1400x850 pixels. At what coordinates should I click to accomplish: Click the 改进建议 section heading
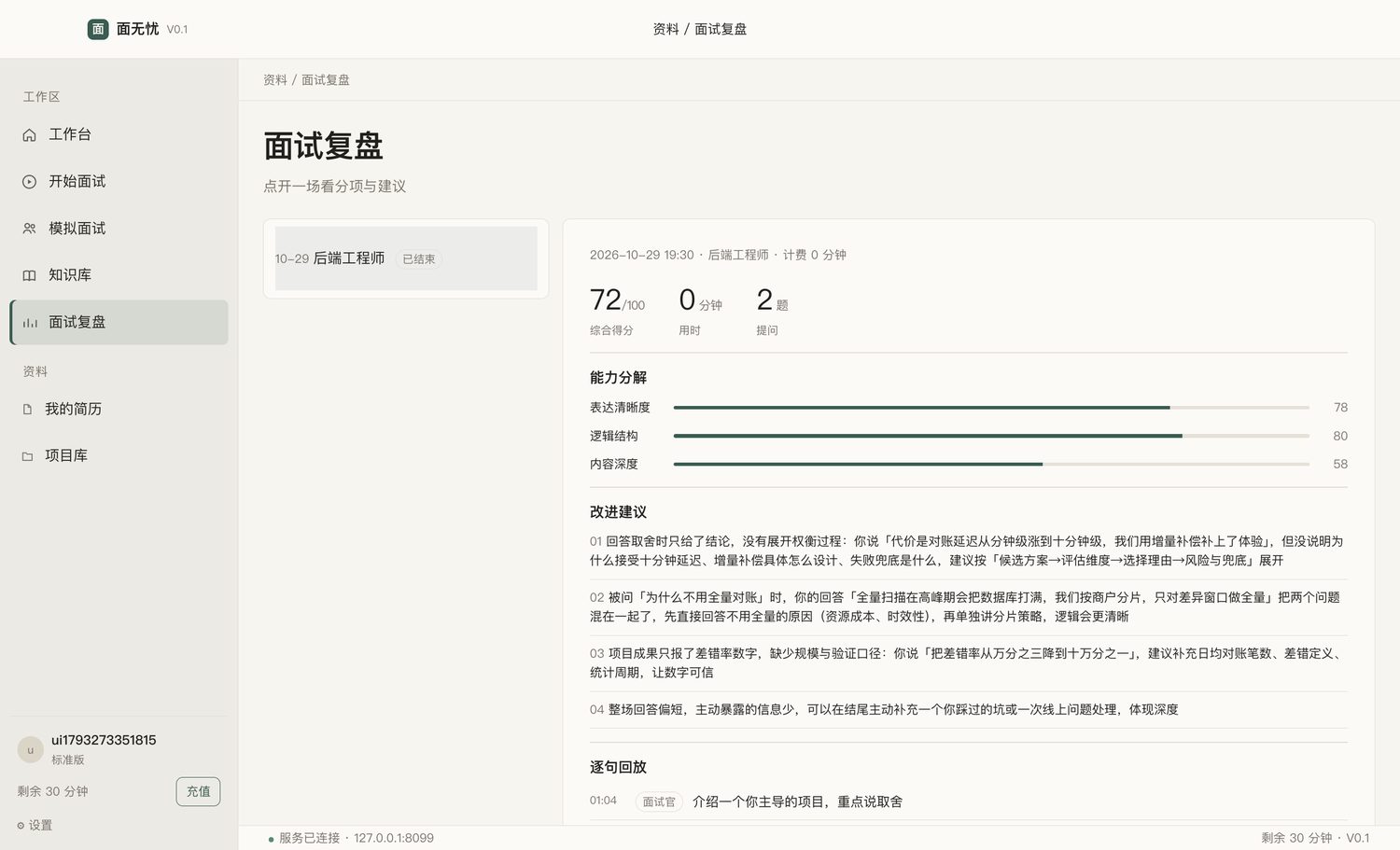(x=618, y=512)
